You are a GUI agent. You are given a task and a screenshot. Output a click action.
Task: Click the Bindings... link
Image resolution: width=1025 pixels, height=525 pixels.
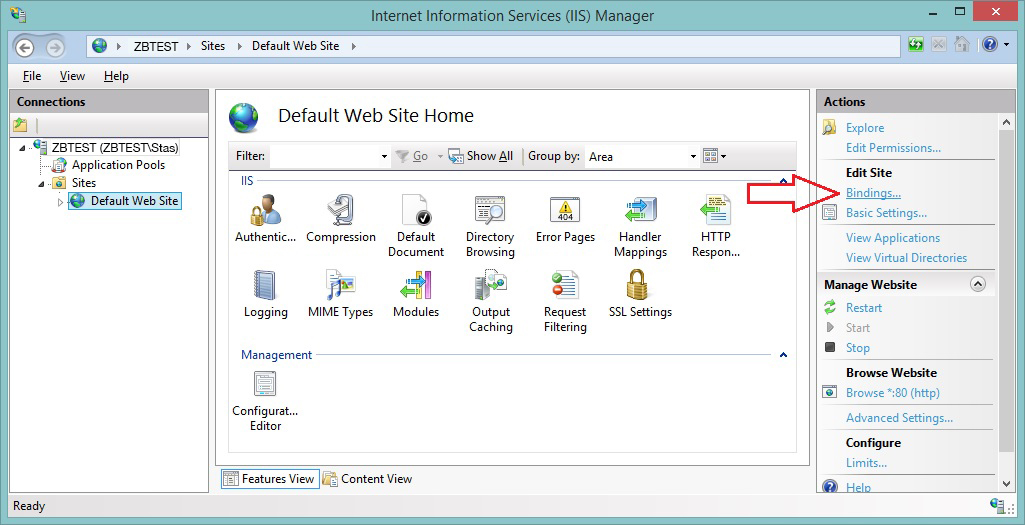point(873,193)
